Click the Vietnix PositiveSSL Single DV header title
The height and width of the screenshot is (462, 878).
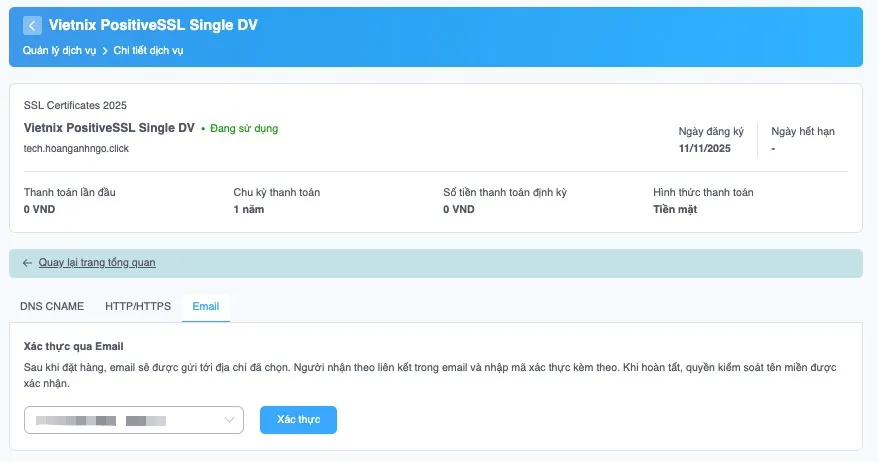coord(153,25)
